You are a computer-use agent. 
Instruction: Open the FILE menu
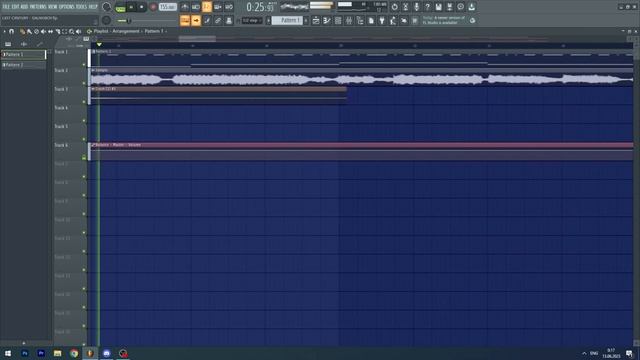click(6, 7)
